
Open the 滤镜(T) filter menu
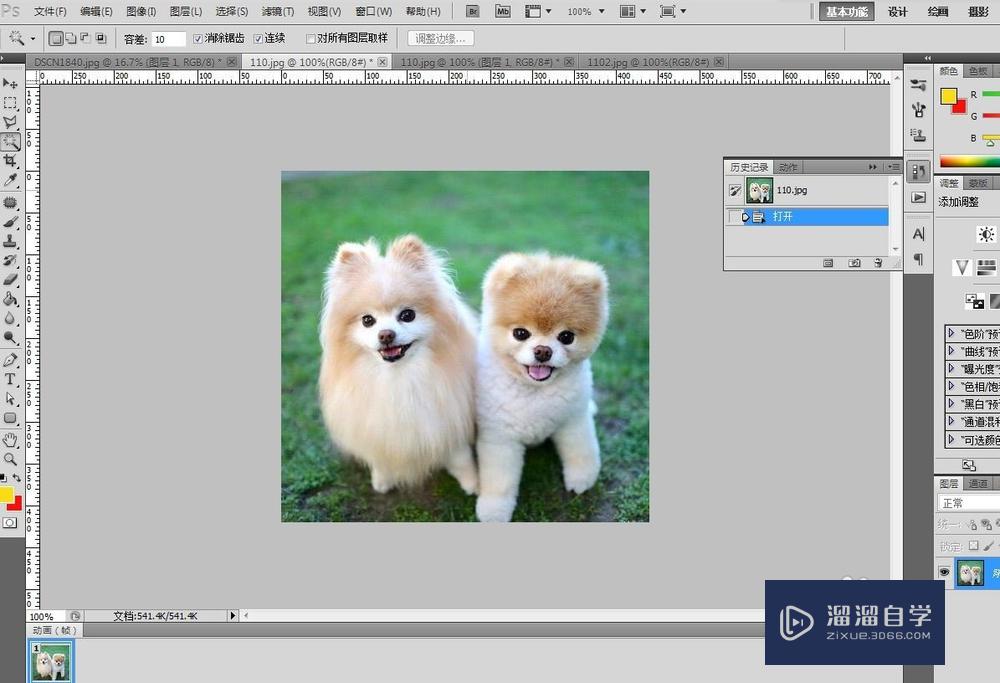coord(278,11)
